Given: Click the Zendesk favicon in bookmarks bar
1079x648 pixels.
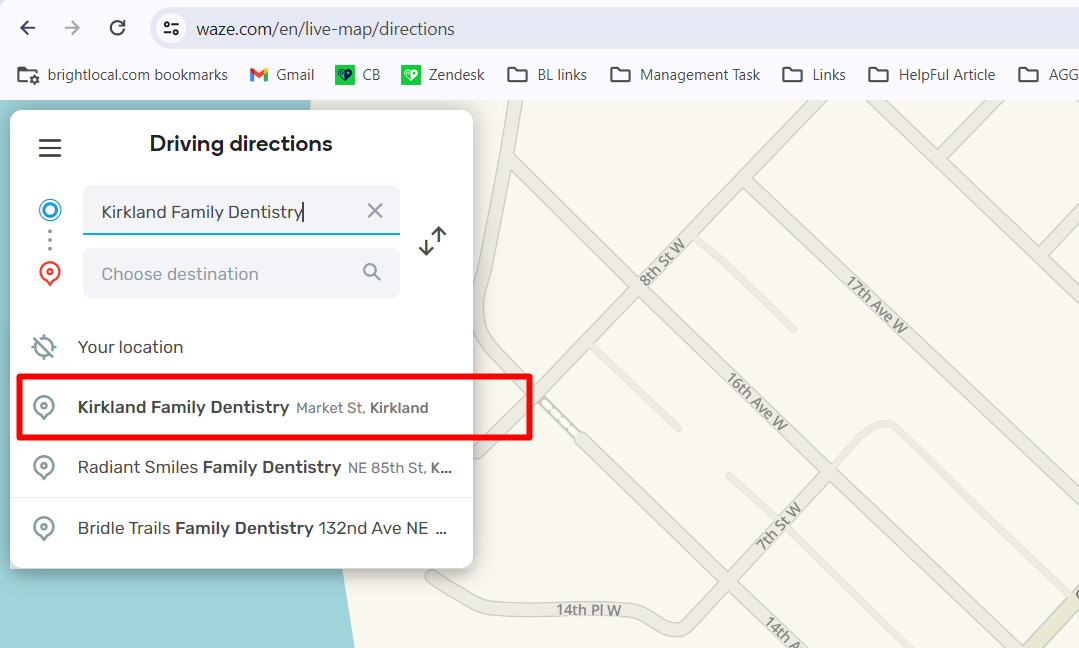Looking at the screenshot, I should click(411, 74).
